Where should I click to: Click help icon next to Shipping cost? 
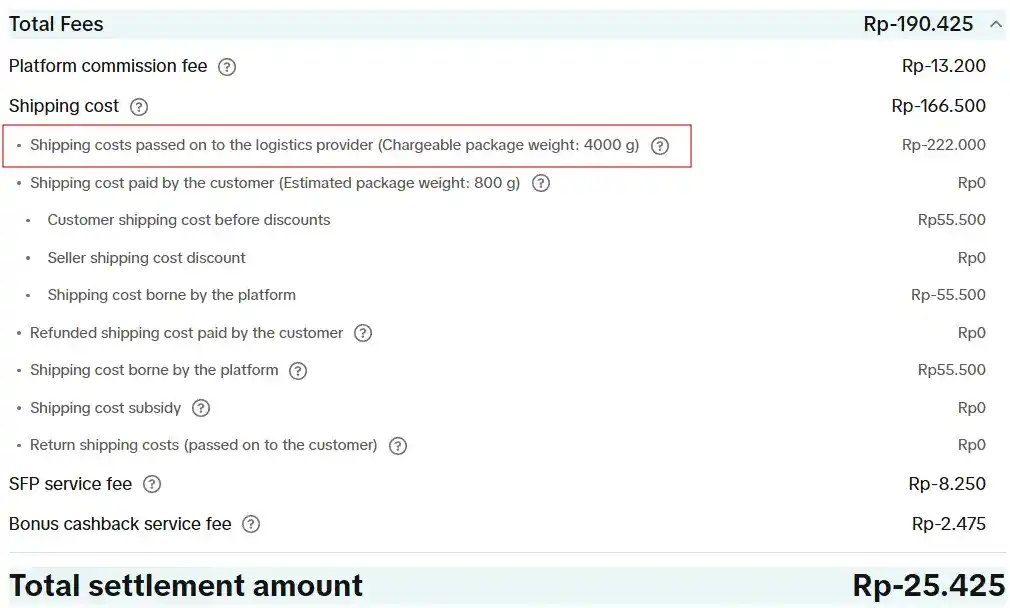tap(139, 106)
